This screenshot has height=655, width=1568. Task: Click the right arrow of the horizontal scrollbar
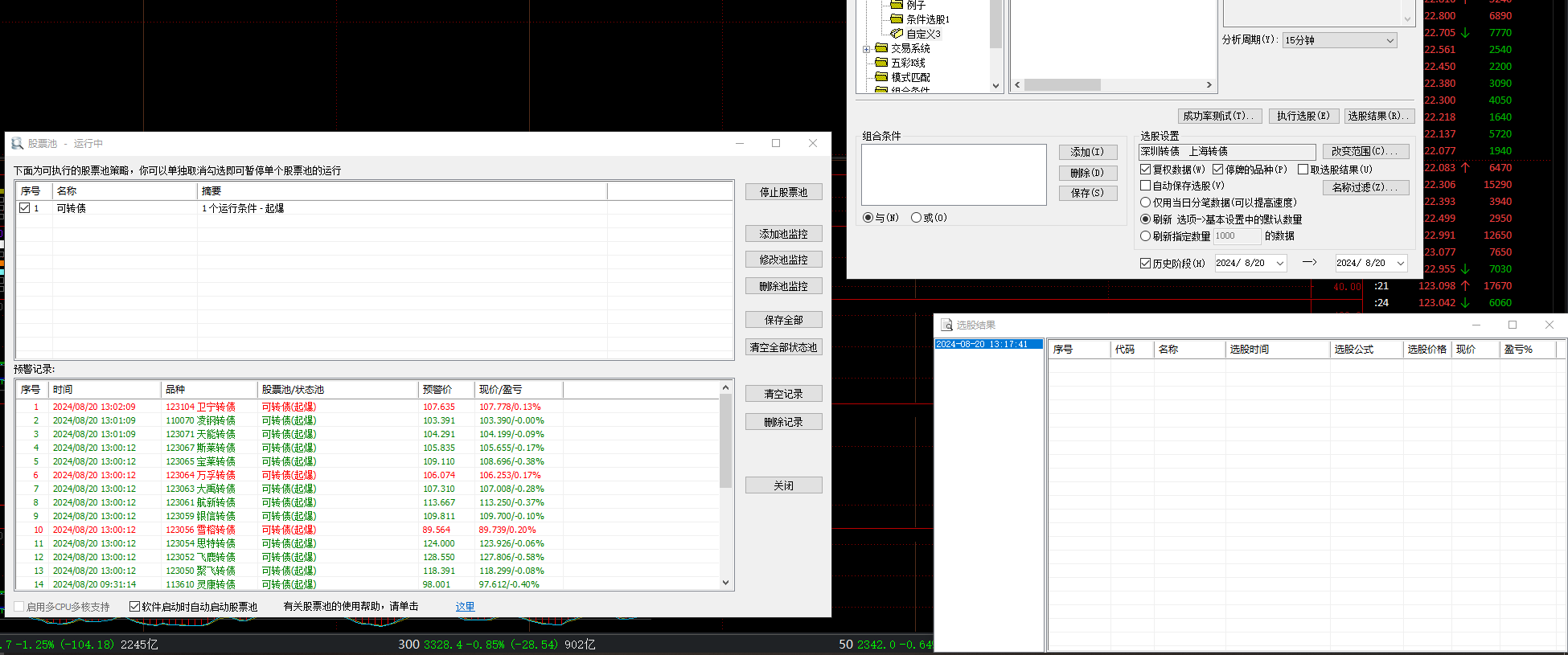point(1209,84)
